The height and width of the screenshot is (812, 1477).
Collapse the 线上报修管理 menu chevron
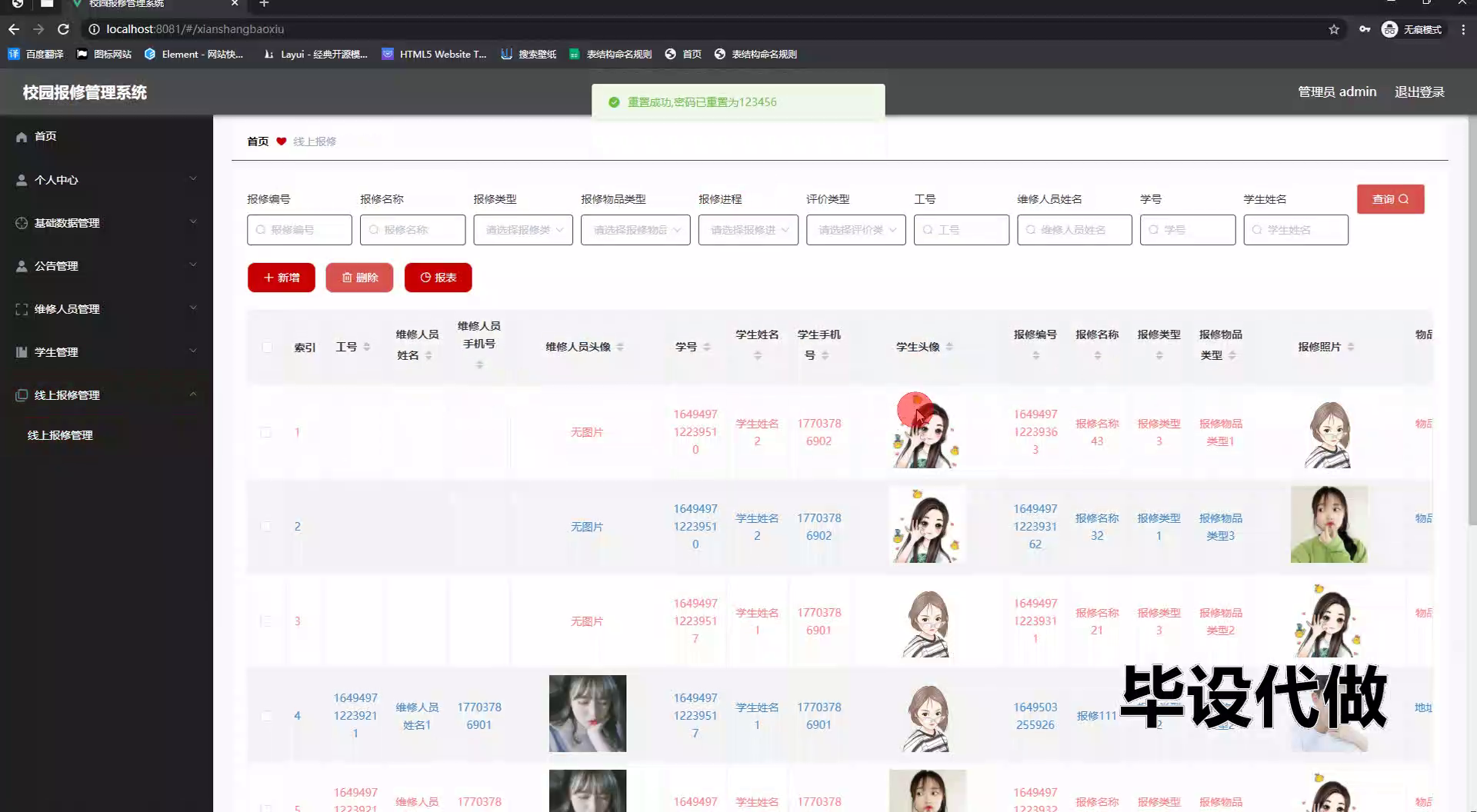[x=193, y=394]
